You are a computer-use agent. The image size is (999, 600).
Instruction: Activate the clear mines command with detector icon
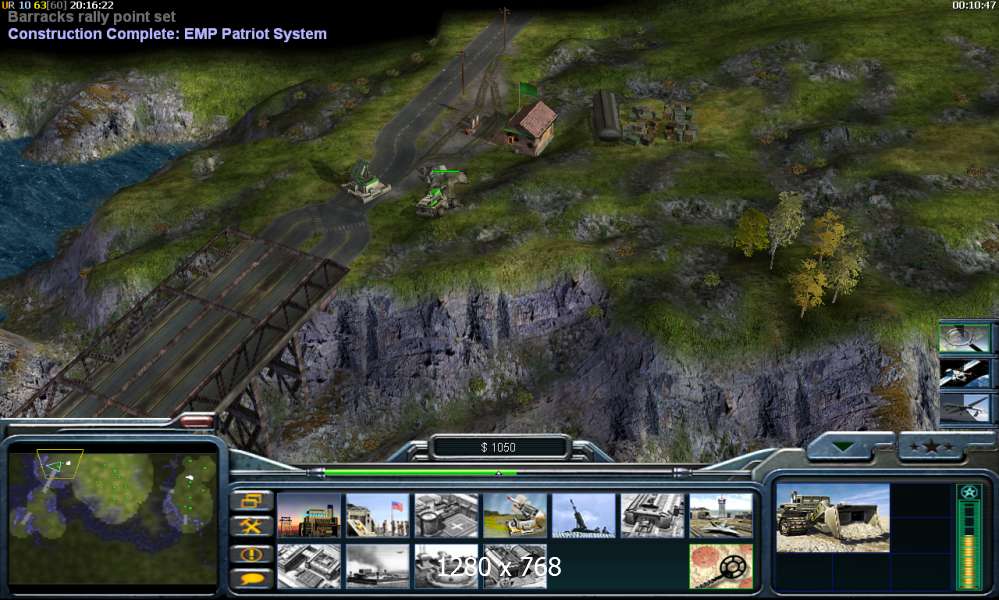(x=721, y=566)
